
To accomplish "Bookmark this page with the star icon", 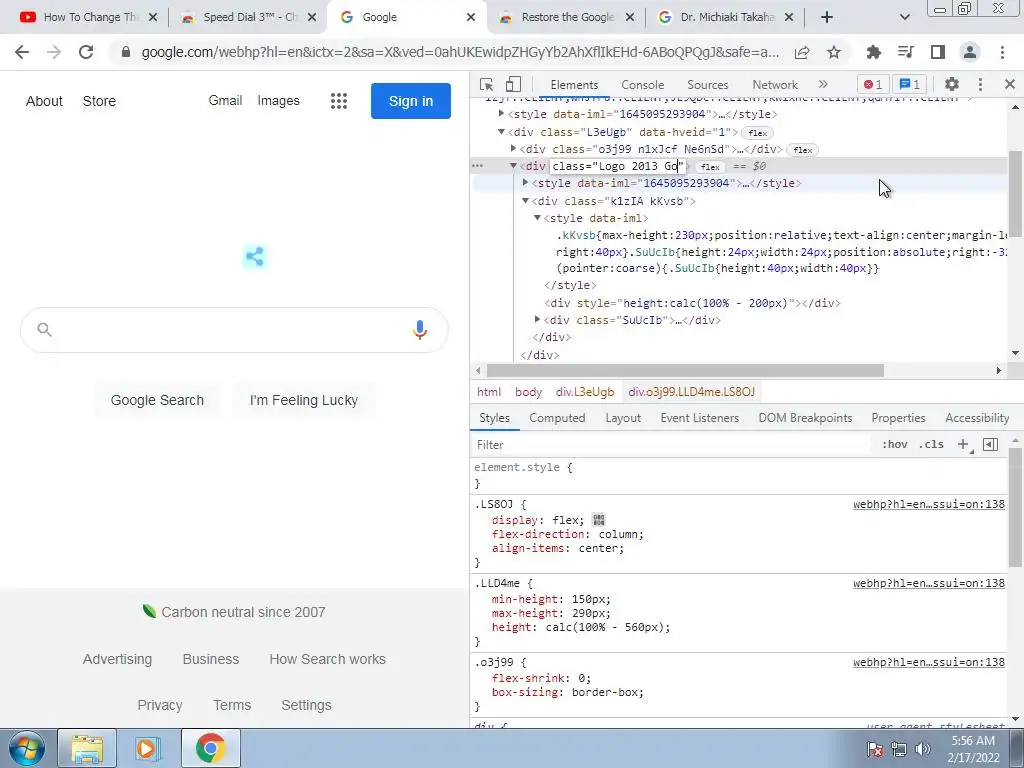I will point(834,52).
